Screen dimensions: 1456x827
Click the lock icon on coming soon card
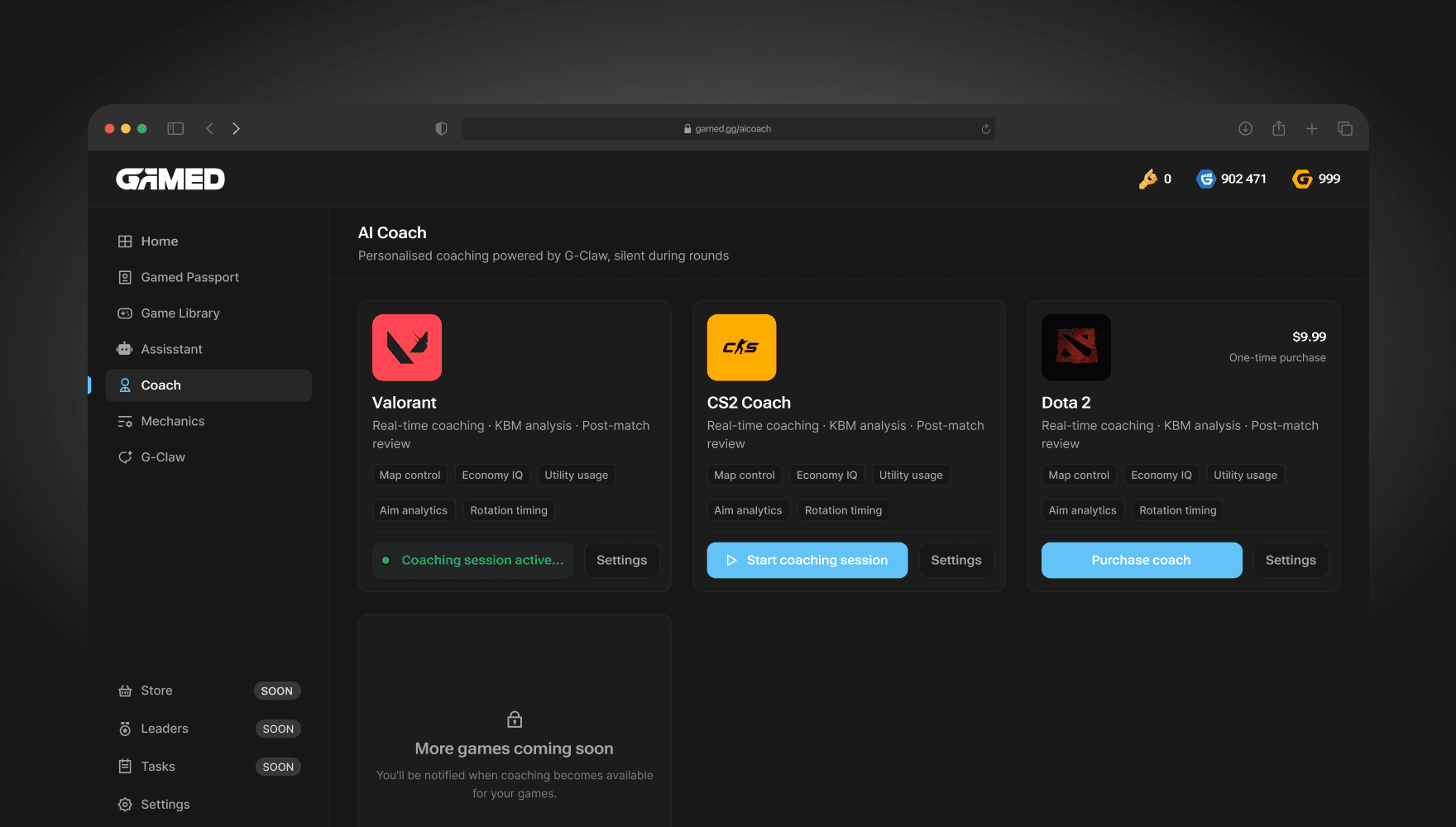(x=515, y=719)
